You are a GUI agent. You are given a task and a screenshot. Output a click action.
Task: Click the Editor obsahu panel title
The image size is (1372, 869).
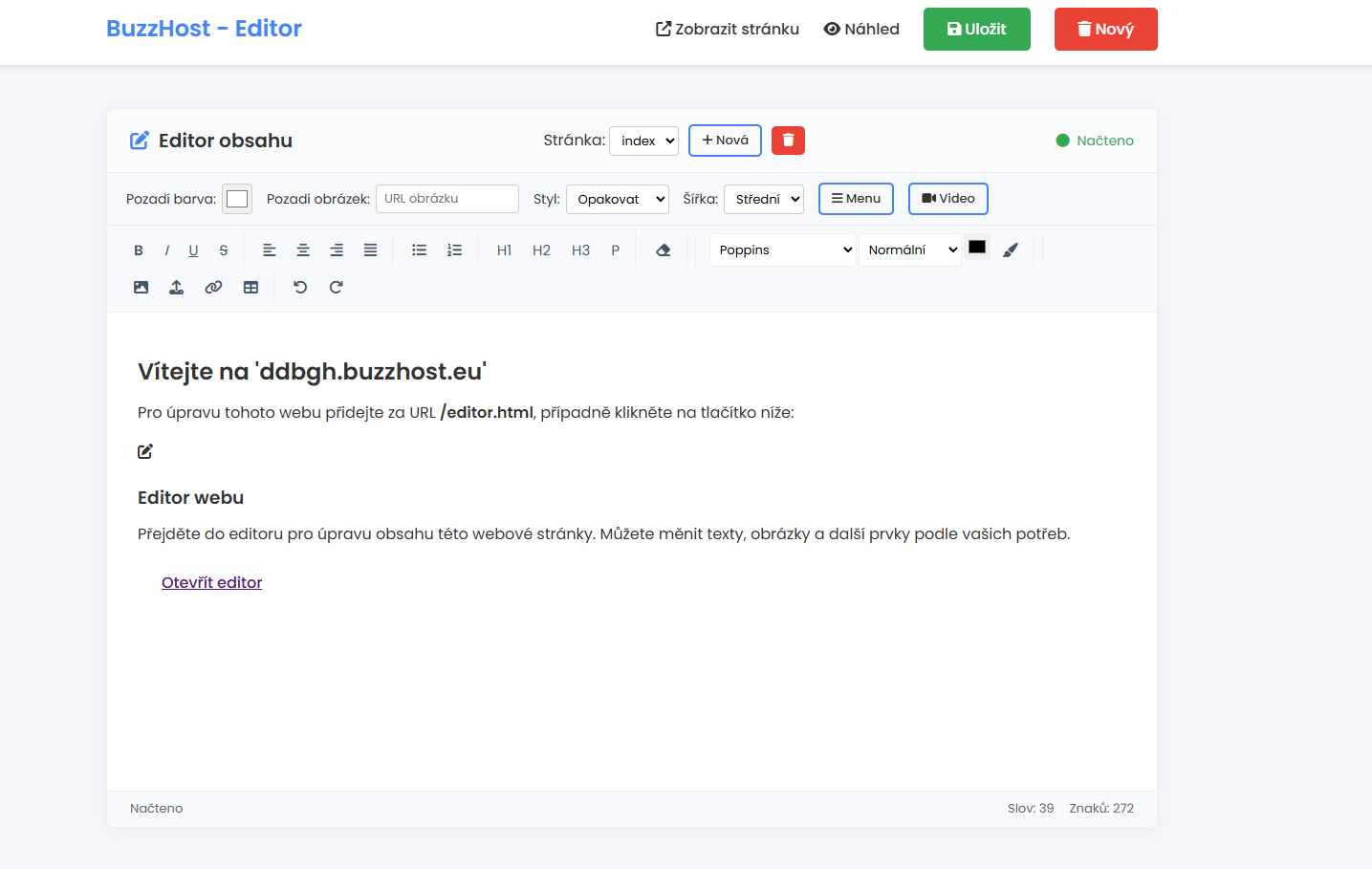[226, 141]
